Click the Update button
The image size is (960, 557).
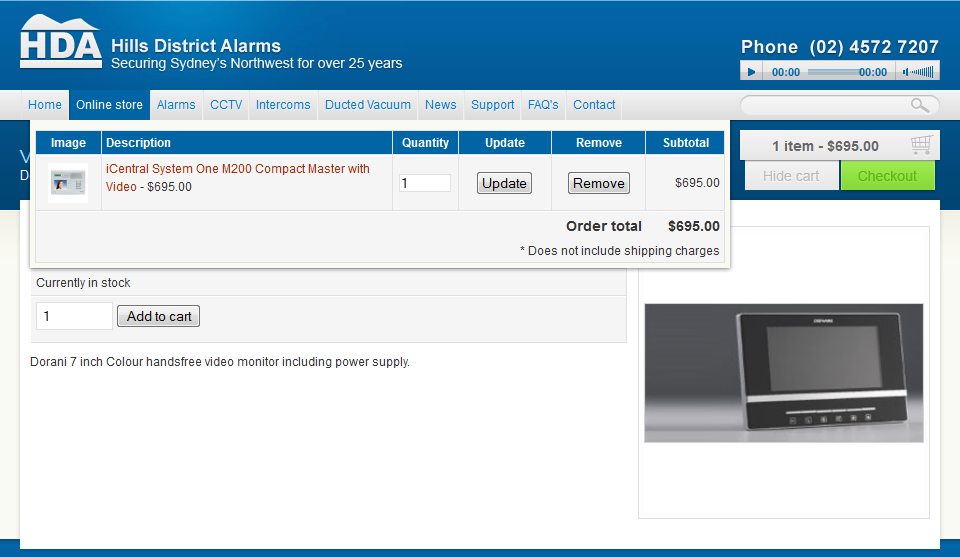click(x=504, y=183)
